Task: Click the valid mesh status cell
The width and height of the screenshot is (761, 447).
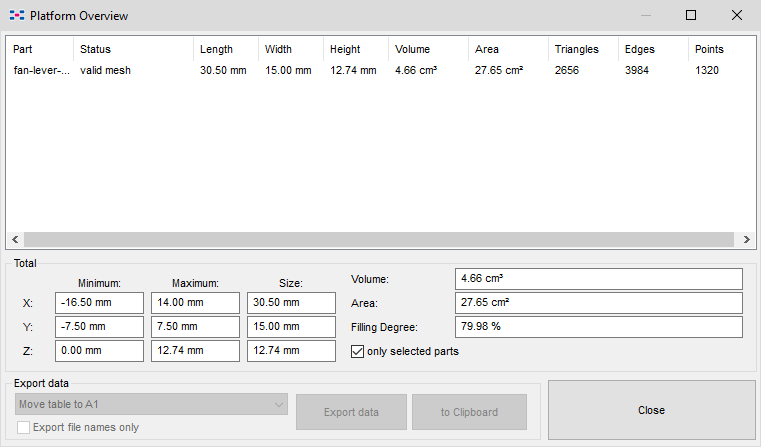Action: click(105, 70)
